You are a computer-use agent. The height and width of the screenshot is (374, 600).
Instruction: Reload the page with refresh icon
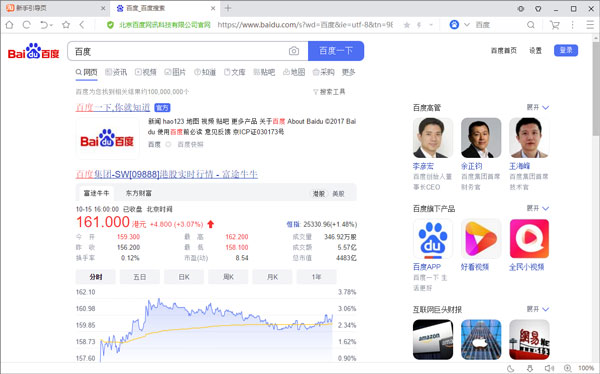26,25
